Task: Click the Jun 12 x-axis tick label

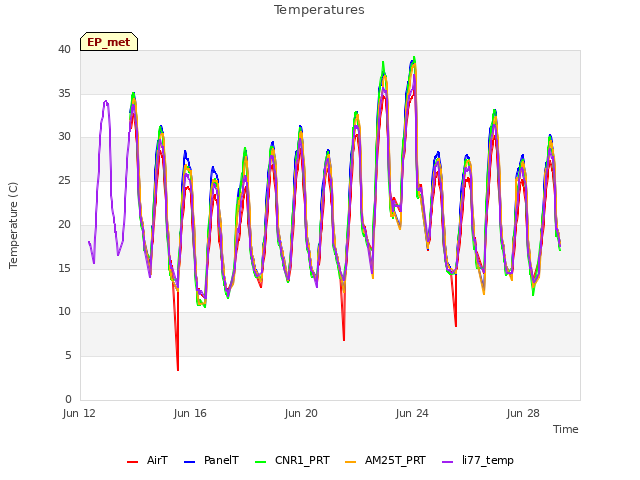Action: (x=79, y=413)
